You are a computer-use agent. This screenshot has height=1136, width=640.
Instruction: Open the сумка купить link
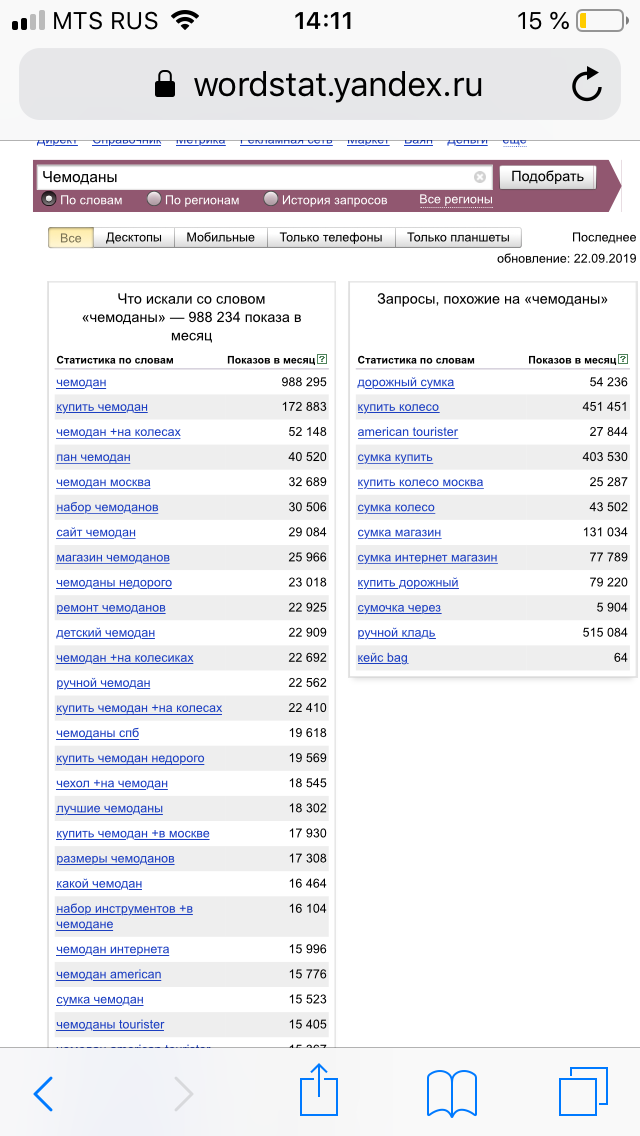click(x=395, y=457)
